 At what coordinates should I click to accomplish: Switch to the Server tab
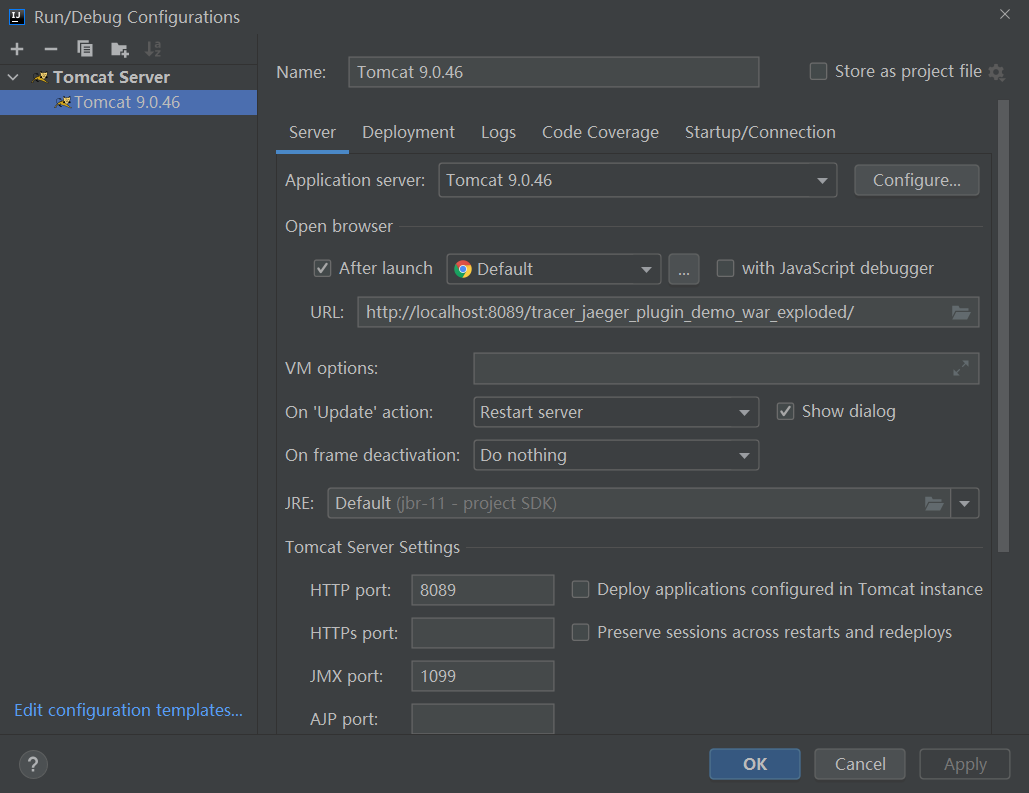(x=312, y=133)
